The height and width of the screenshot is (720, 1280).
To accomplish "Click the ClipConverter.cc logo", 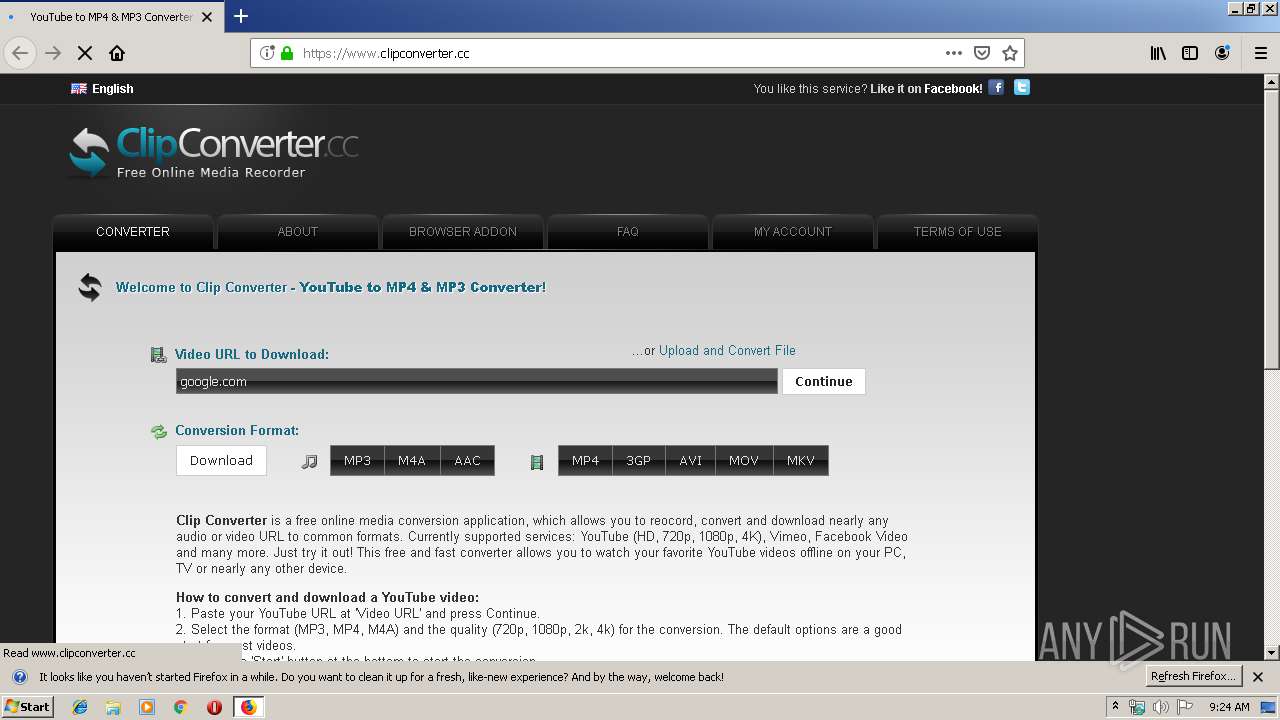I will [213, 152].
